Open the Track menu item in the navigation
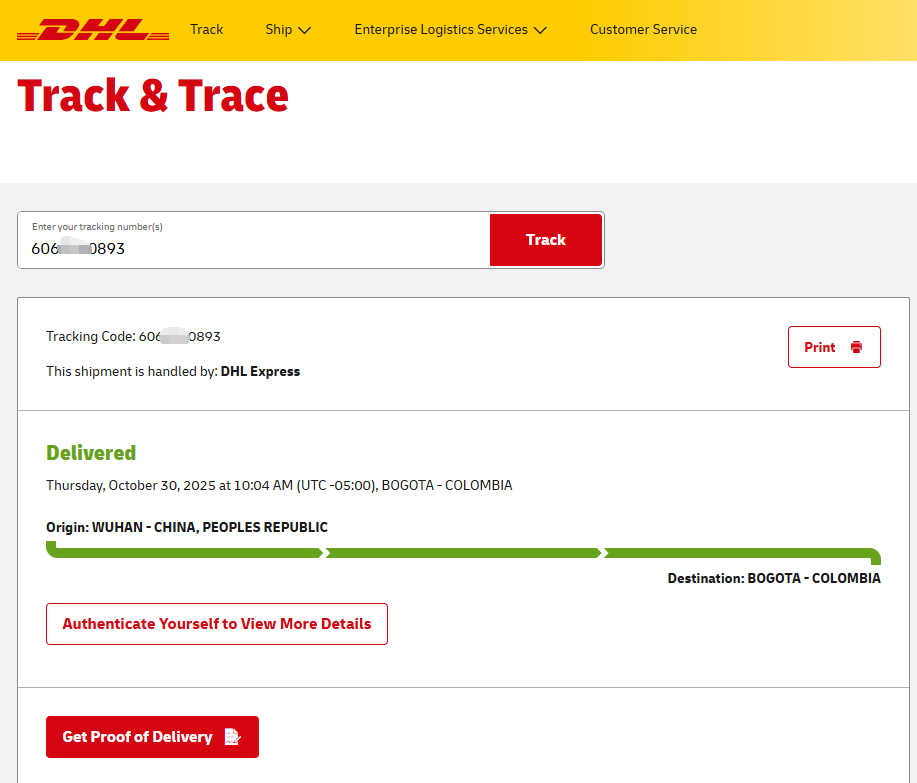 pos(207,30)
